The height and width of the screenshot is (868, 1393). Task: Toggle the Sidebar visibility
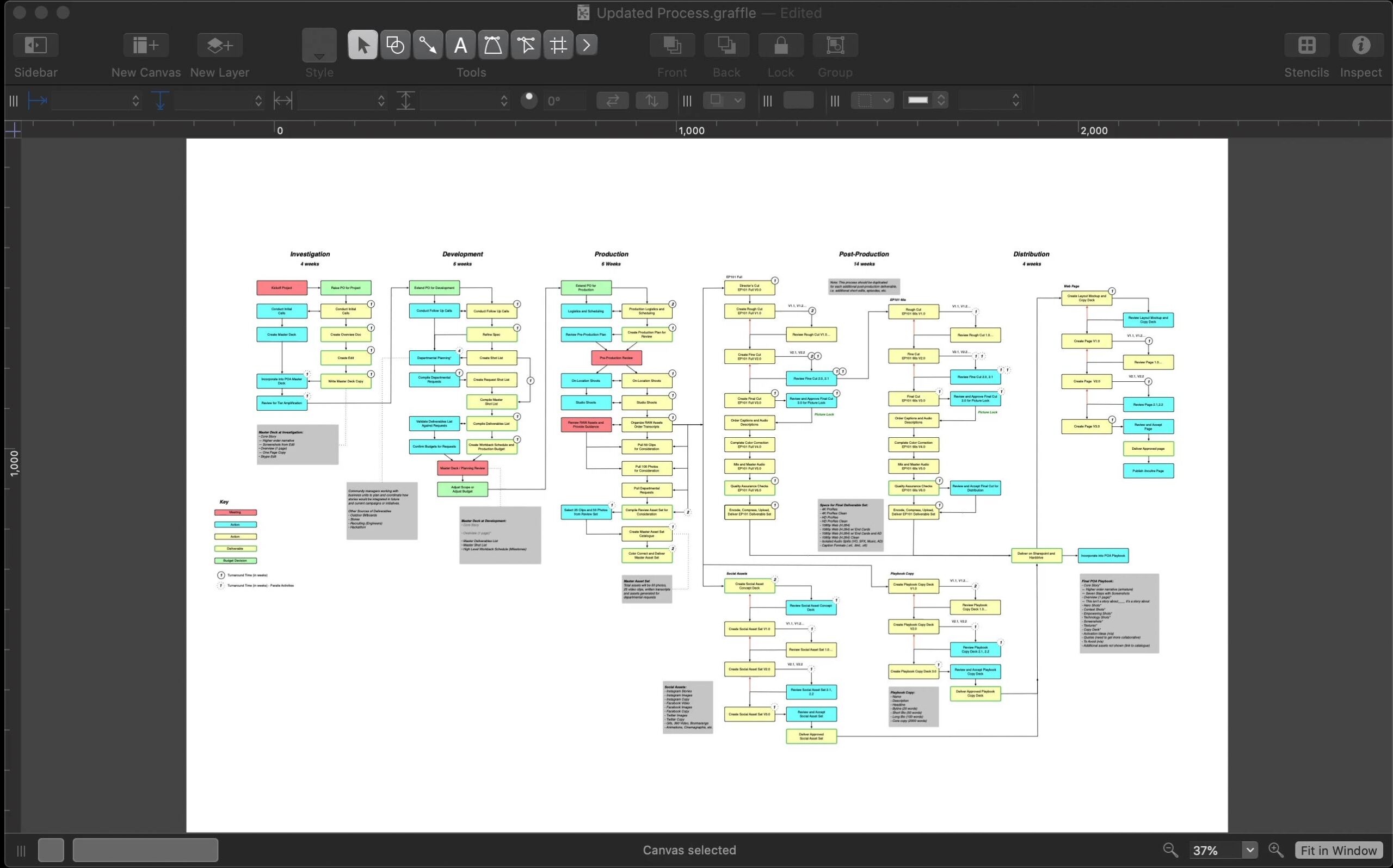pyautogui.click(x=35, y=45)
